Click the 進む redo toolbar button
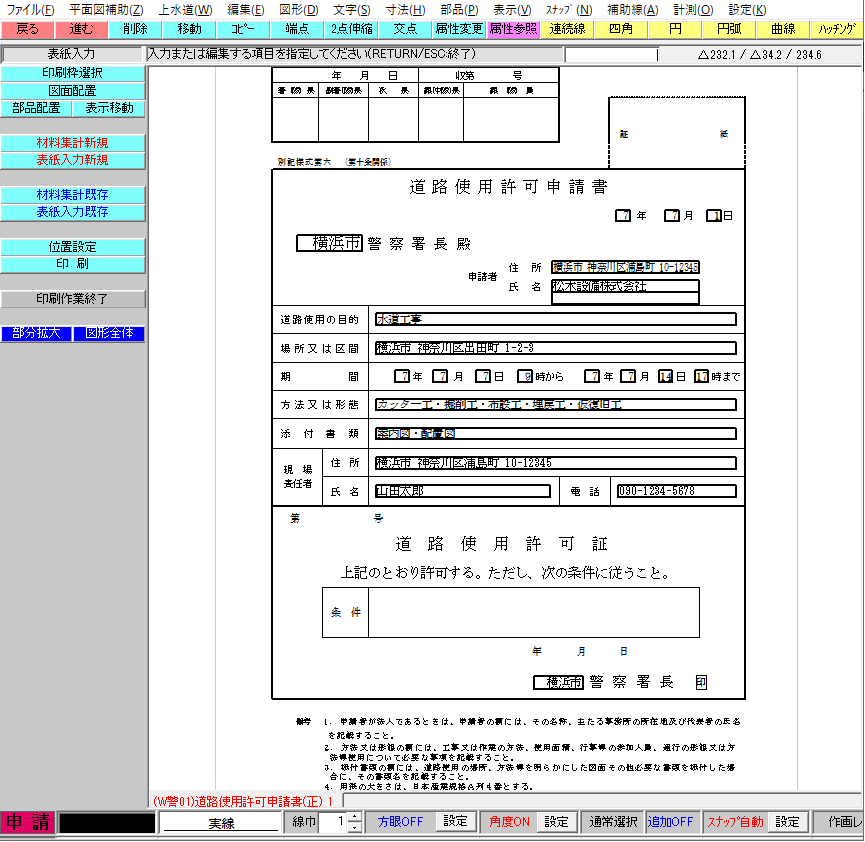The width and height of the screenshot is (865, 842). click(x=82, y=29)
